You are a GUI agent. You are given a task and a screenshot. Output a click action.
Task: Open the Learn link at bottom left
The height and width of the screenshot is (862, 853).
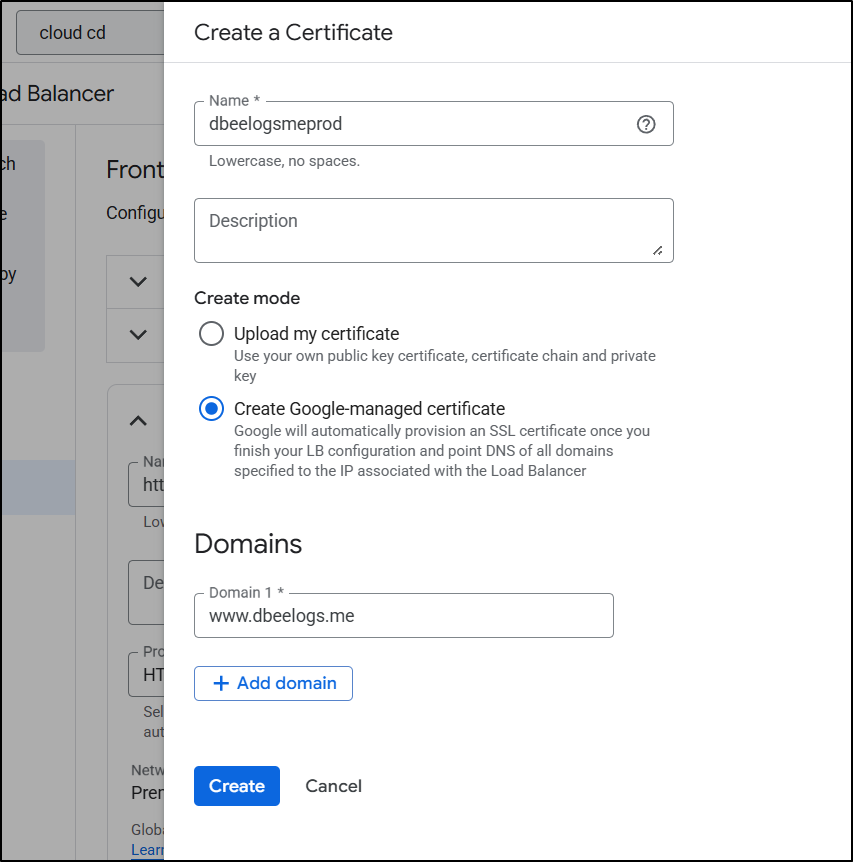tap(147, 850)
